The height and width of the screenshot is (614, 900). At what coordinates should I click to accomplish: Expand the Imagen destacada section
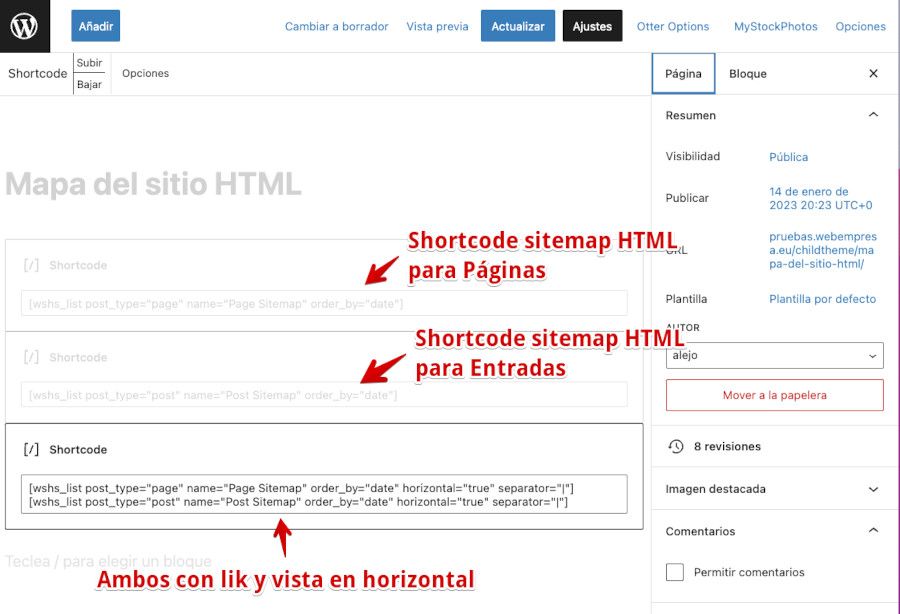(x=775, y=489)
